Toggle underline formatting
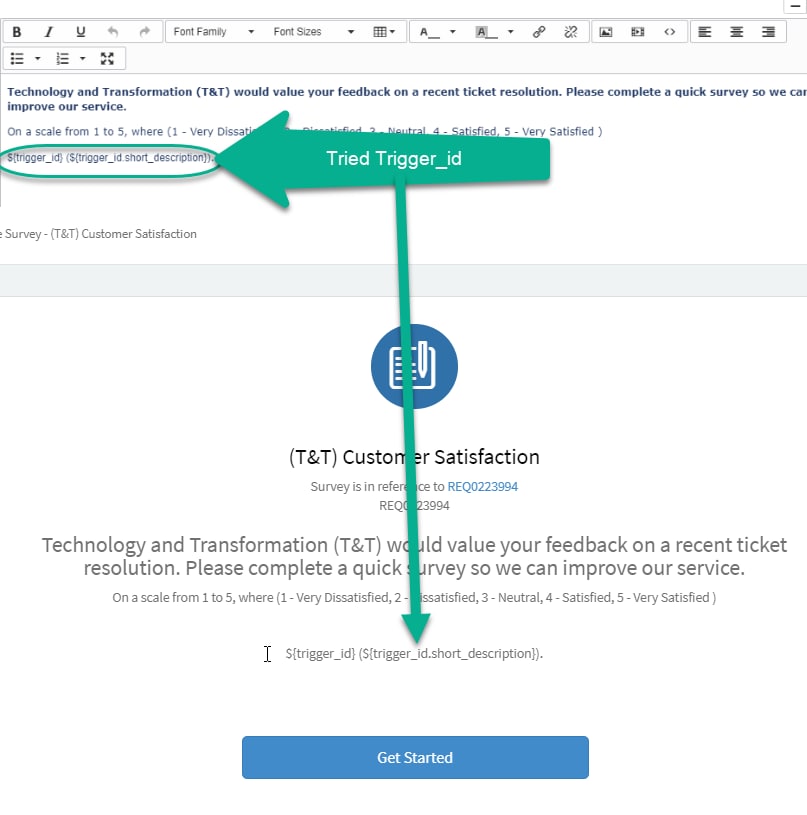The width and height of the screenshot is (807, 815). (81, 32)
